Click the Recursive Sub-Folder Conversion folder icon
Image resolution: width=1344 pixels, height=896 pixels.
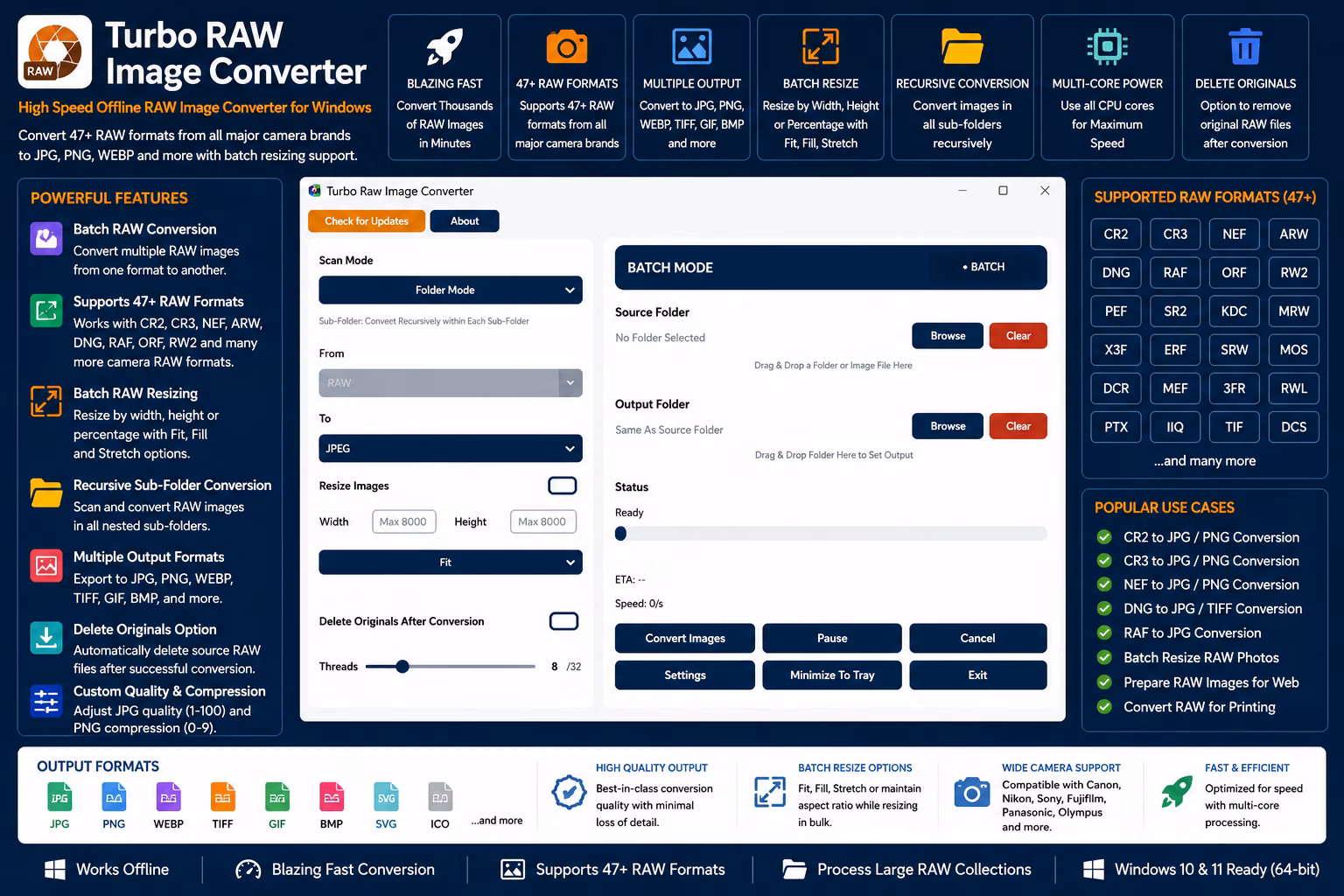(x=46, y=493)
